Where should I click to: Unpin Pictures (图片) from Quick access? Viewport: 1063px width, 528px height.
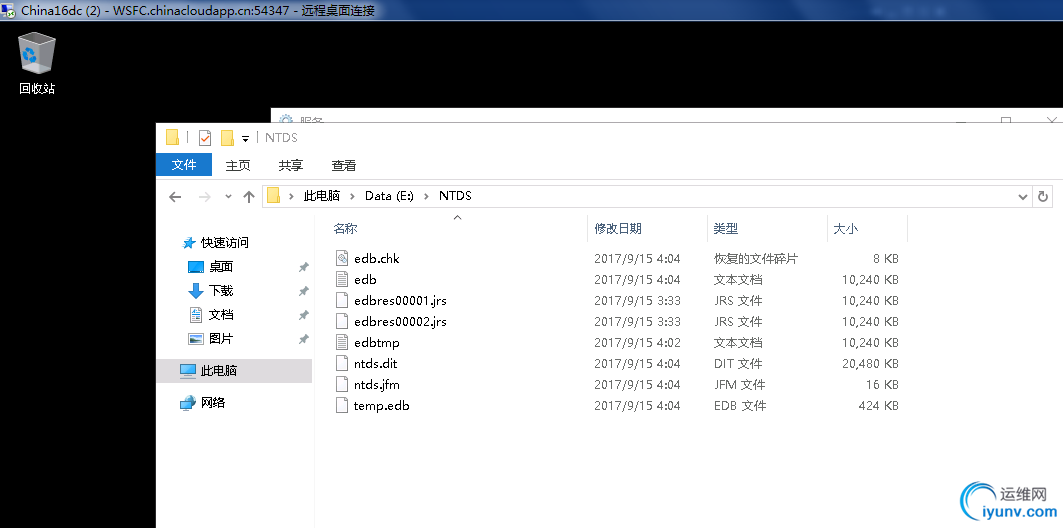(303, 339)
